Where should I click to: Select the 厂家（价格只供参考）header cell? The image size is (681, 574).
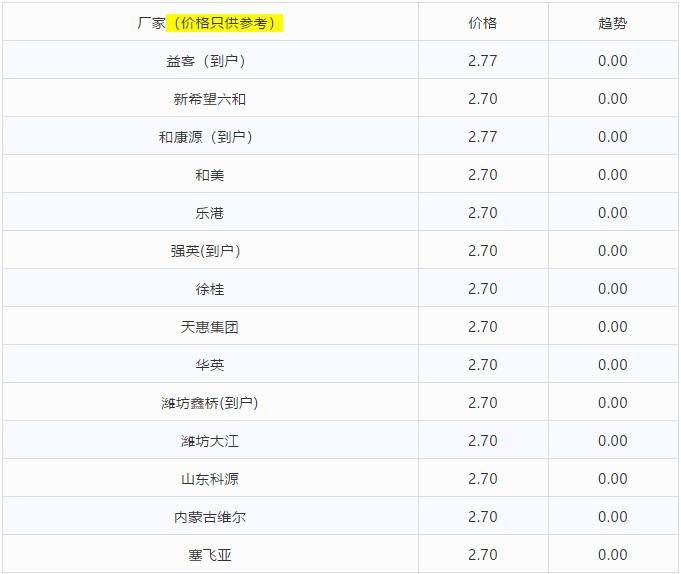click(x=210, y=23)
